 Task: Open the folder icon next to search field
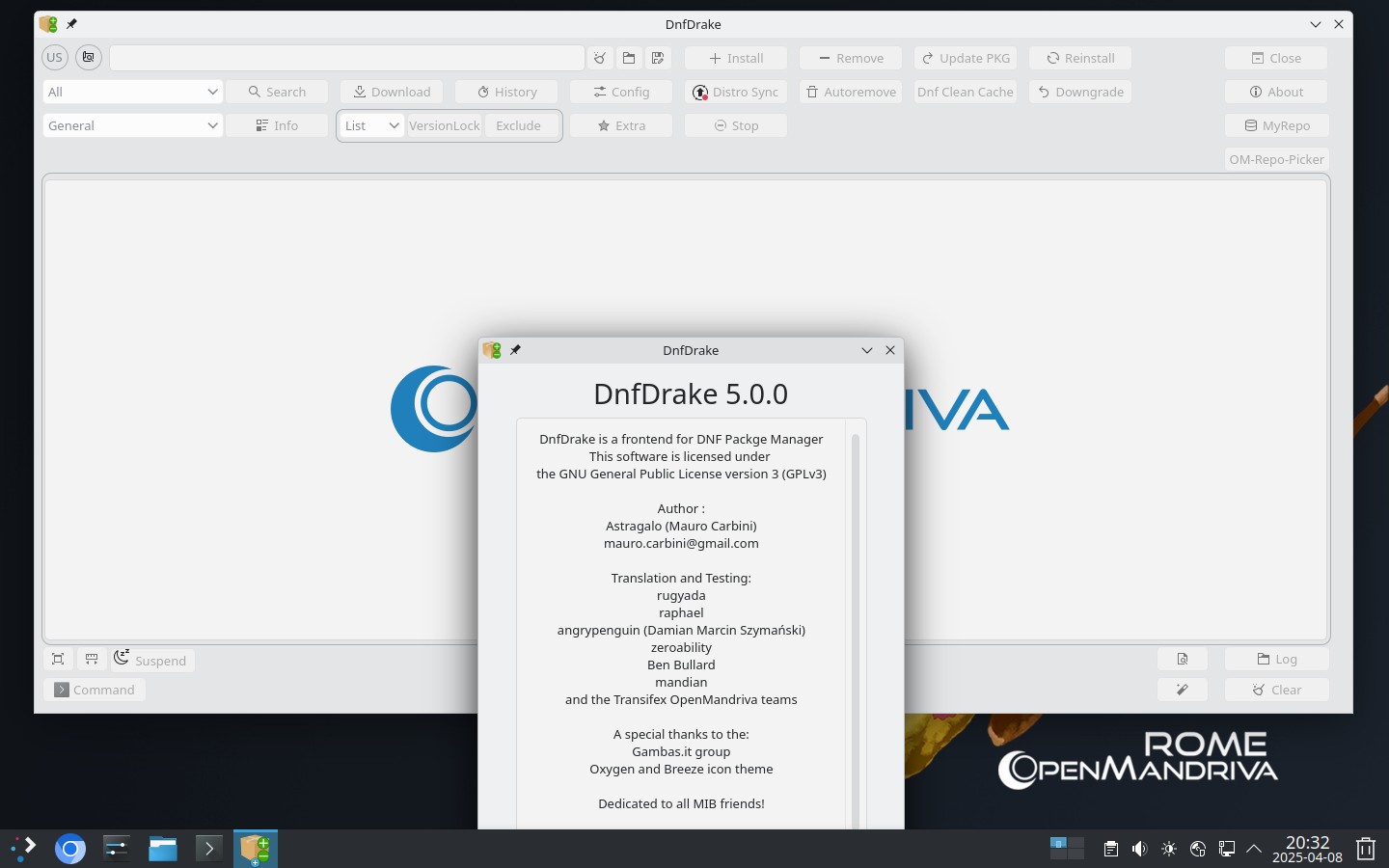[629, 58]
